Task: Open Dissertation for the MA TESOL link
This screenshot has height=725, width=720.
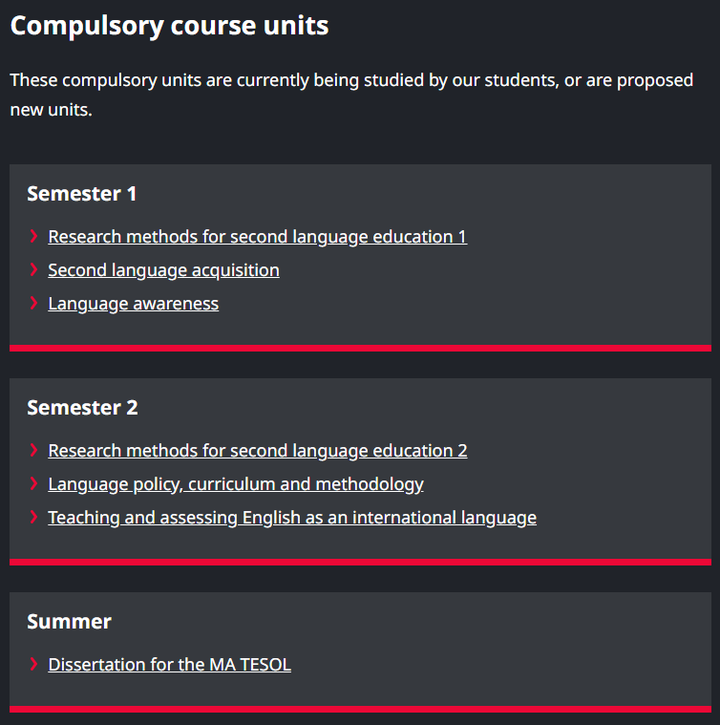Action: [169, 664]
